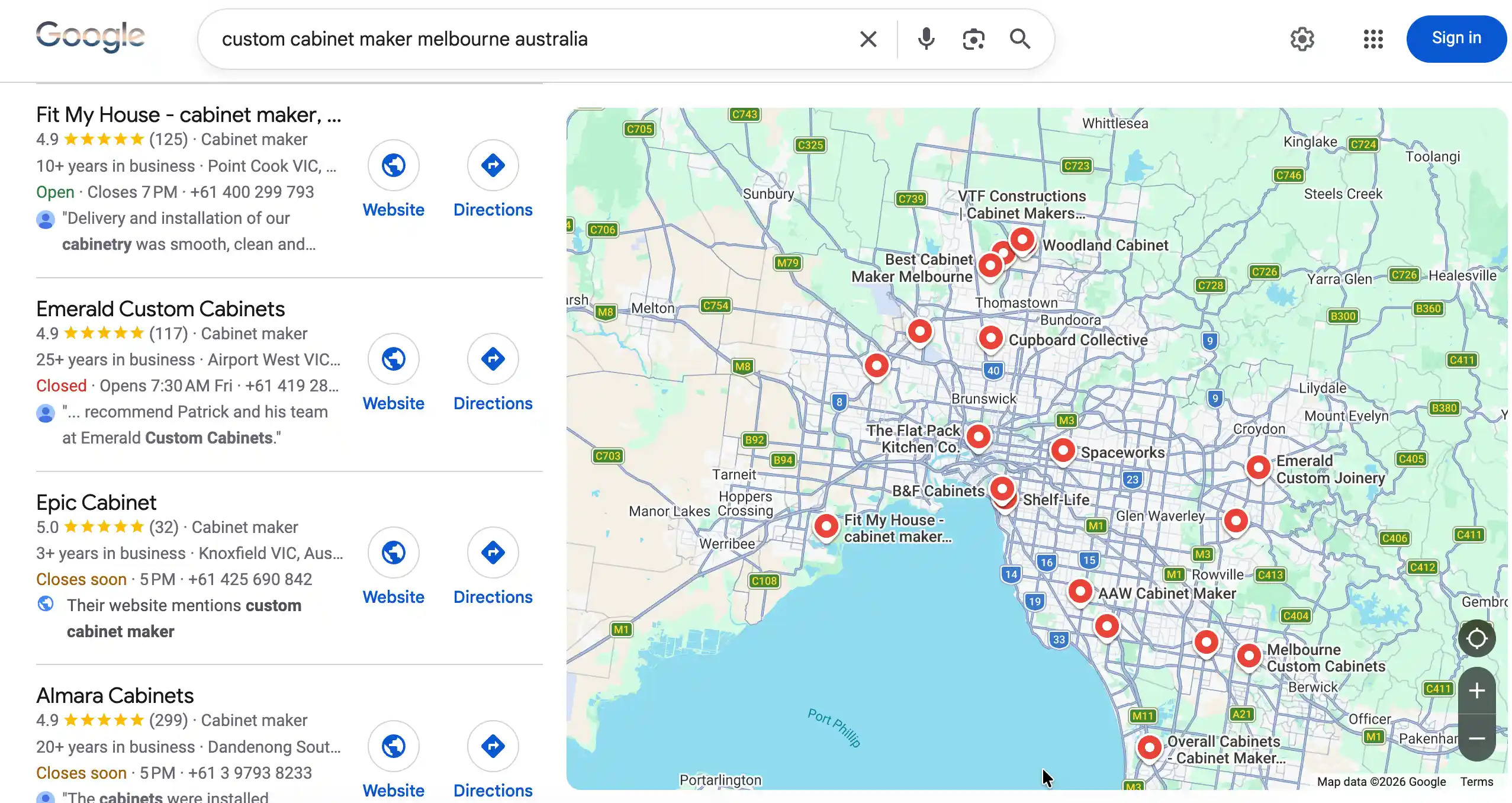Click Fit My House phone number +61 400 299 793
The width and height of the screenshot is (1512, 803).
tap(252, 192)
